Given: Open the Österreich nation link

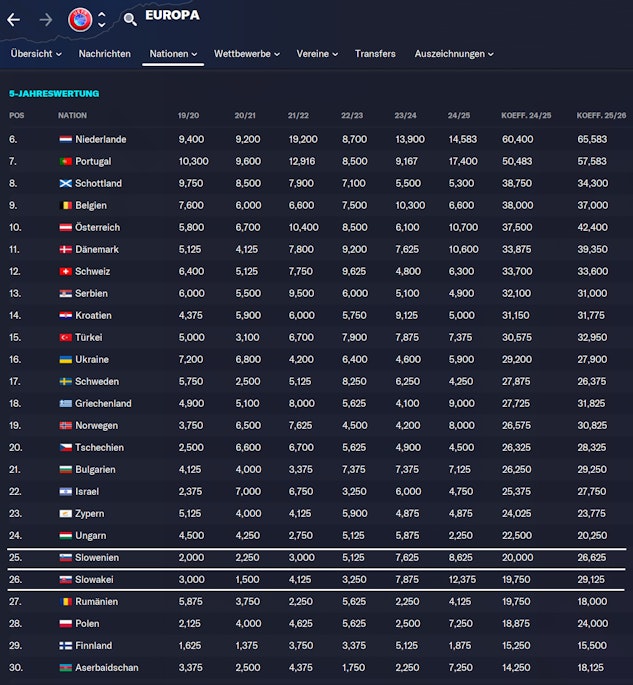Looking at the screenshot, I should pos(98,227).
